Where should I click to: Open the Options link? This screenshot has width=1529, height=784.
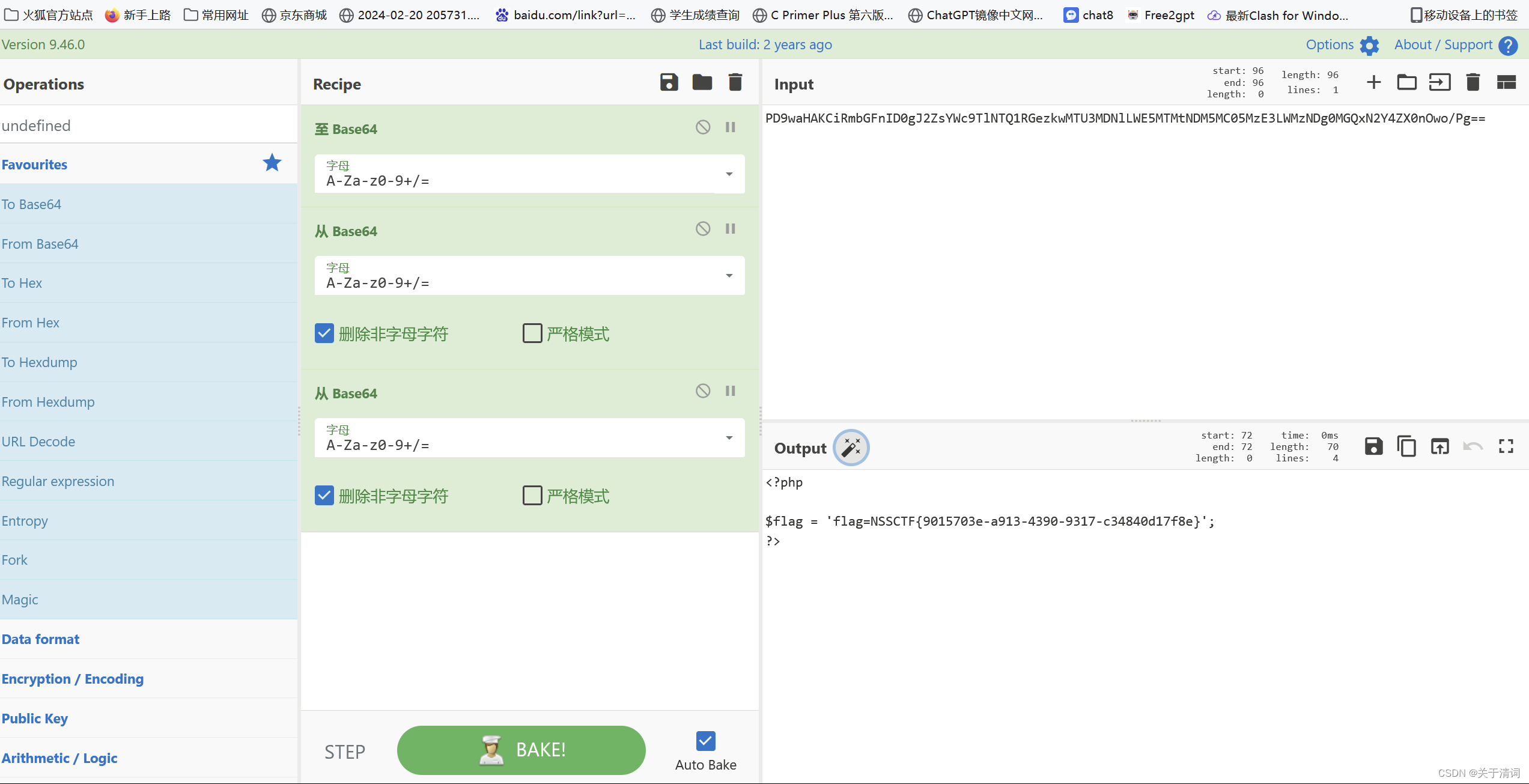pyautogui.click(x=1330, y=44)
